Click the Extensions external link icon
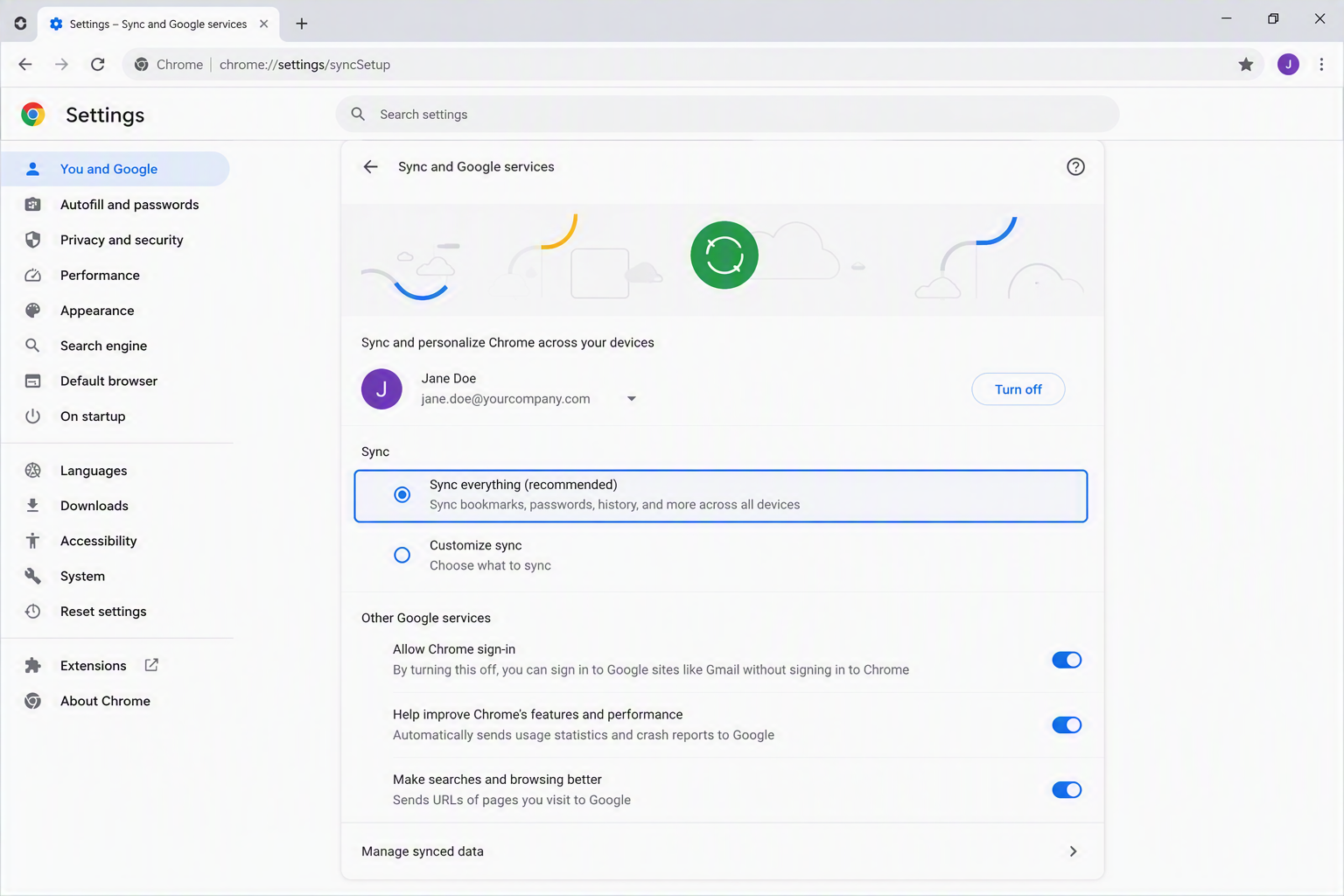 (x=151, y=665)
